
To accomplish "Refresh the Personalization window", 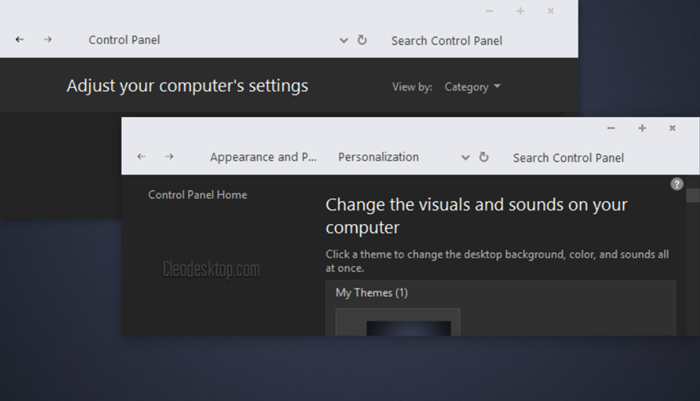I will pyautogui.click(x=484, y=157).
